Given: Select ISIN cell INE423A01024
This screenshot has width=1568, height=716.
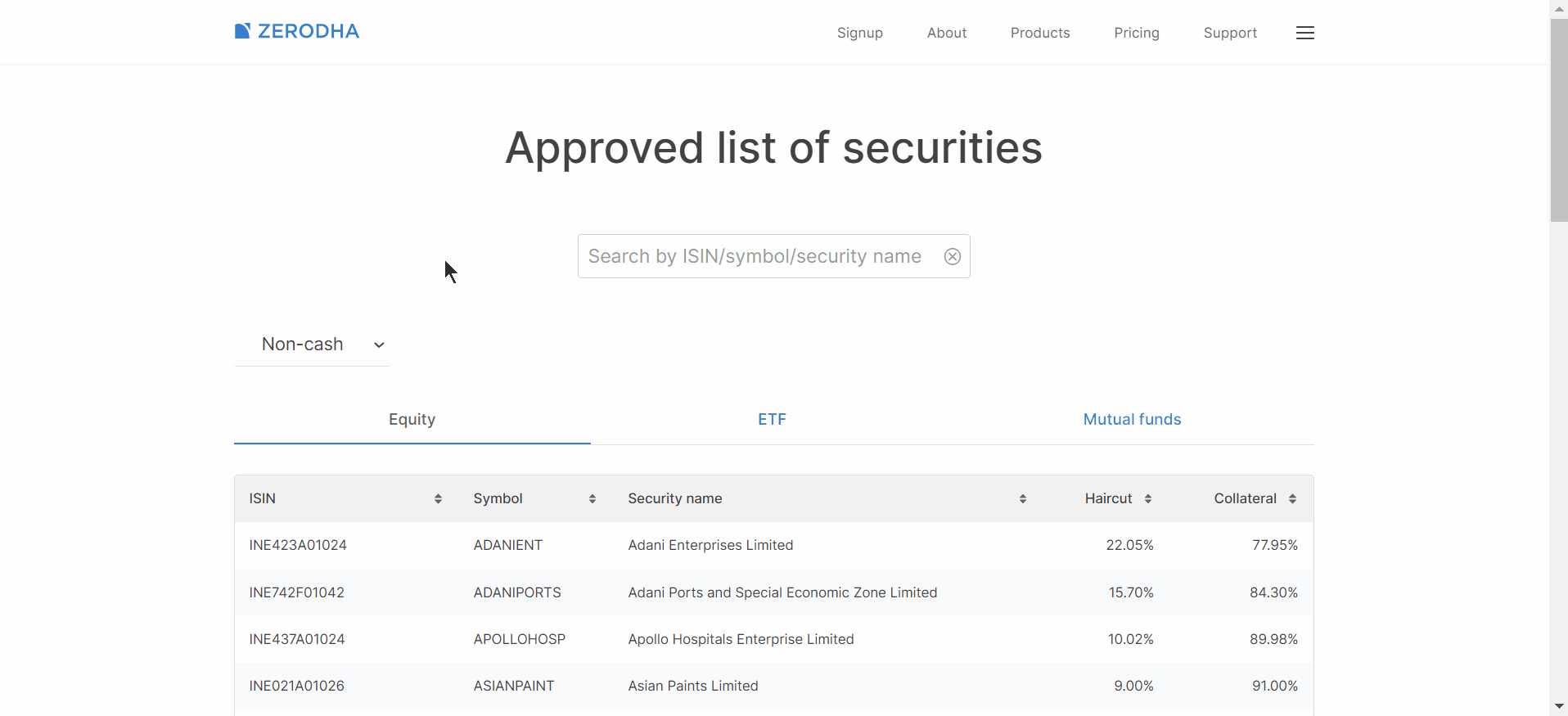Looking at the screenshot, I should (298, 545).
